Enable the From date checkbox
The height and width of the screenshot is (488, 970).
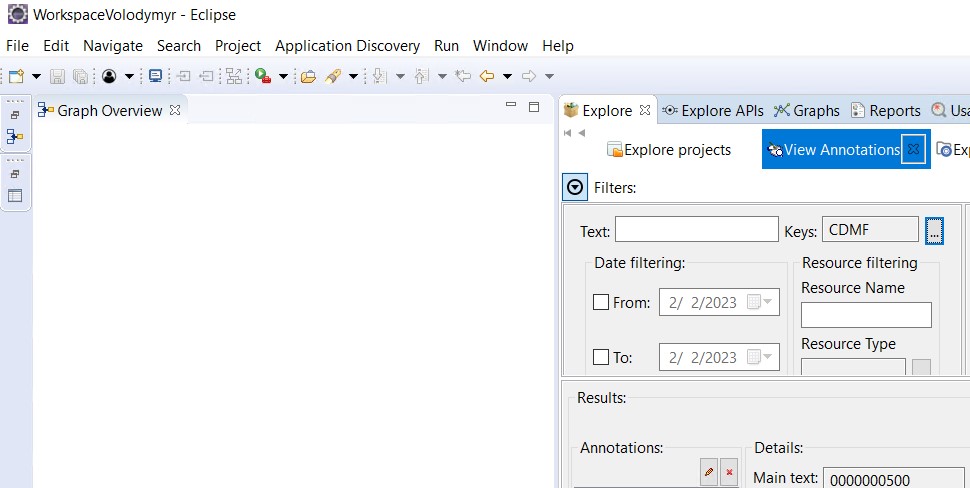click(601, 302)
